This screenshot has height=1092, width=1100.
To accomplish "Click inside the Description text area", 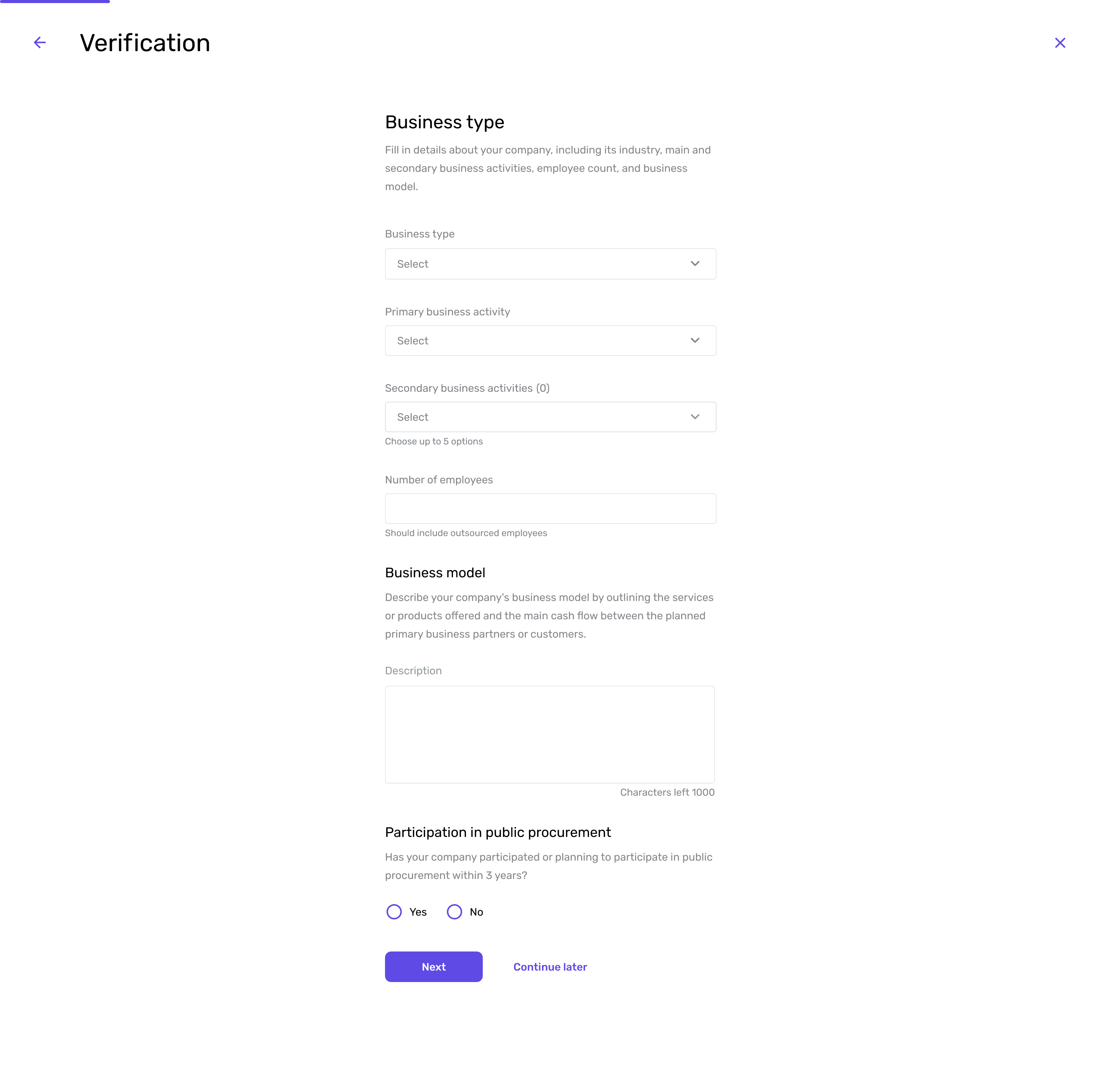I will tap(550, 734).
